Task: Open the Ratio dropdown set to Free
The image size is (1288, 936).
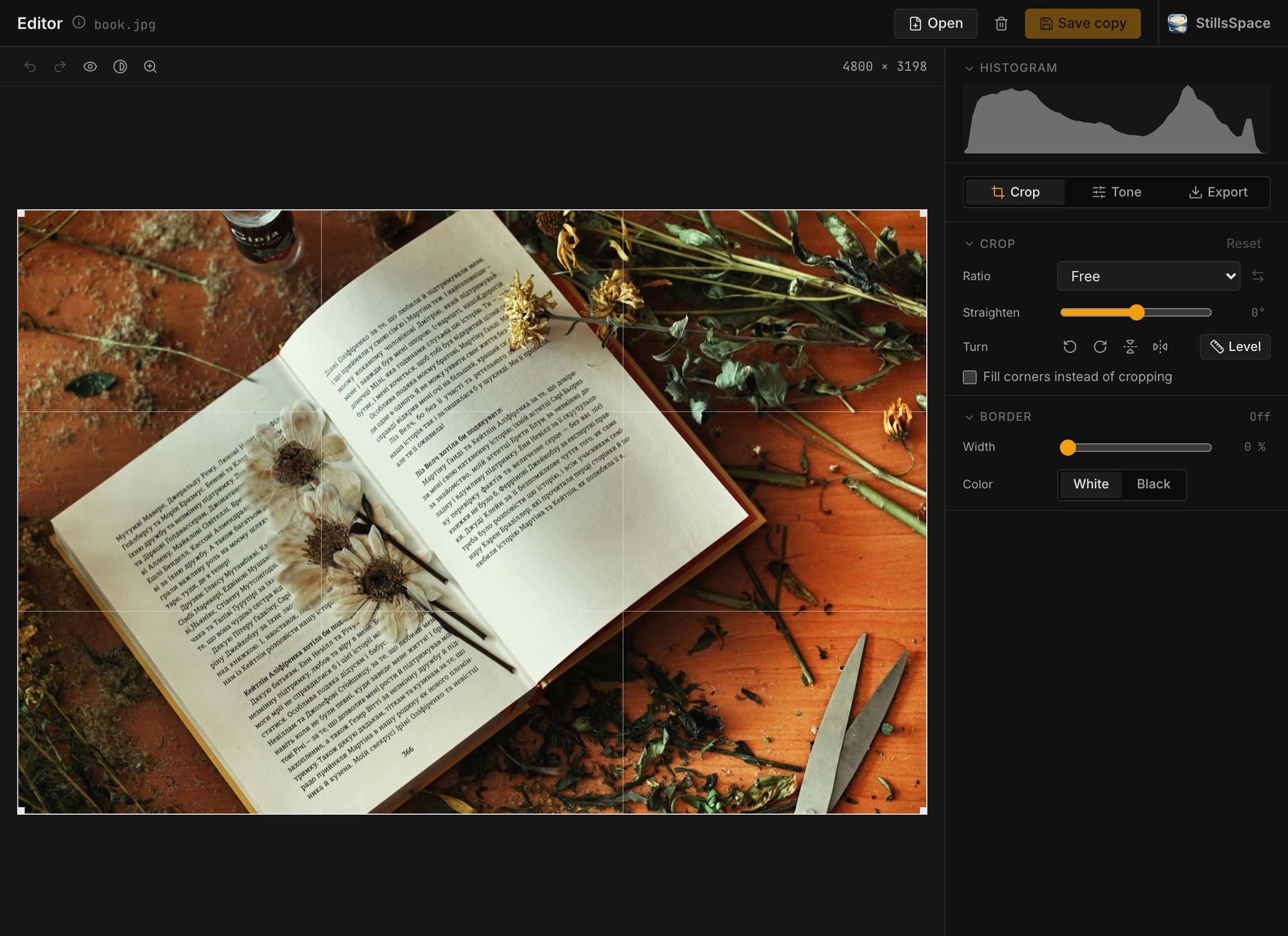Action: tap(1148, 276)
